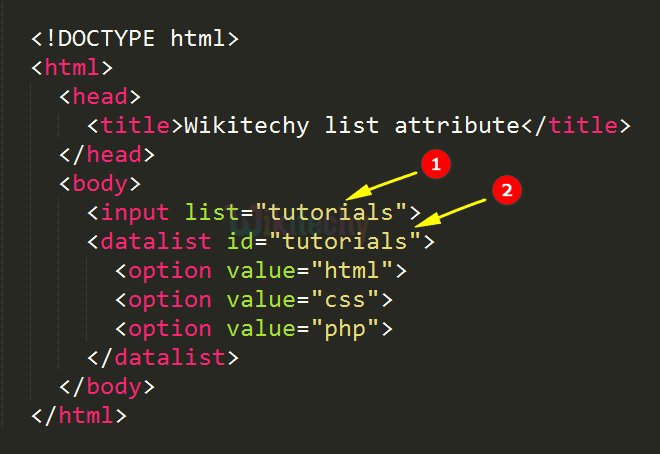Click the closing html tag on the last line
This screenshot has width=660, height=454.
pyautogui.click(x=79, y=415)
